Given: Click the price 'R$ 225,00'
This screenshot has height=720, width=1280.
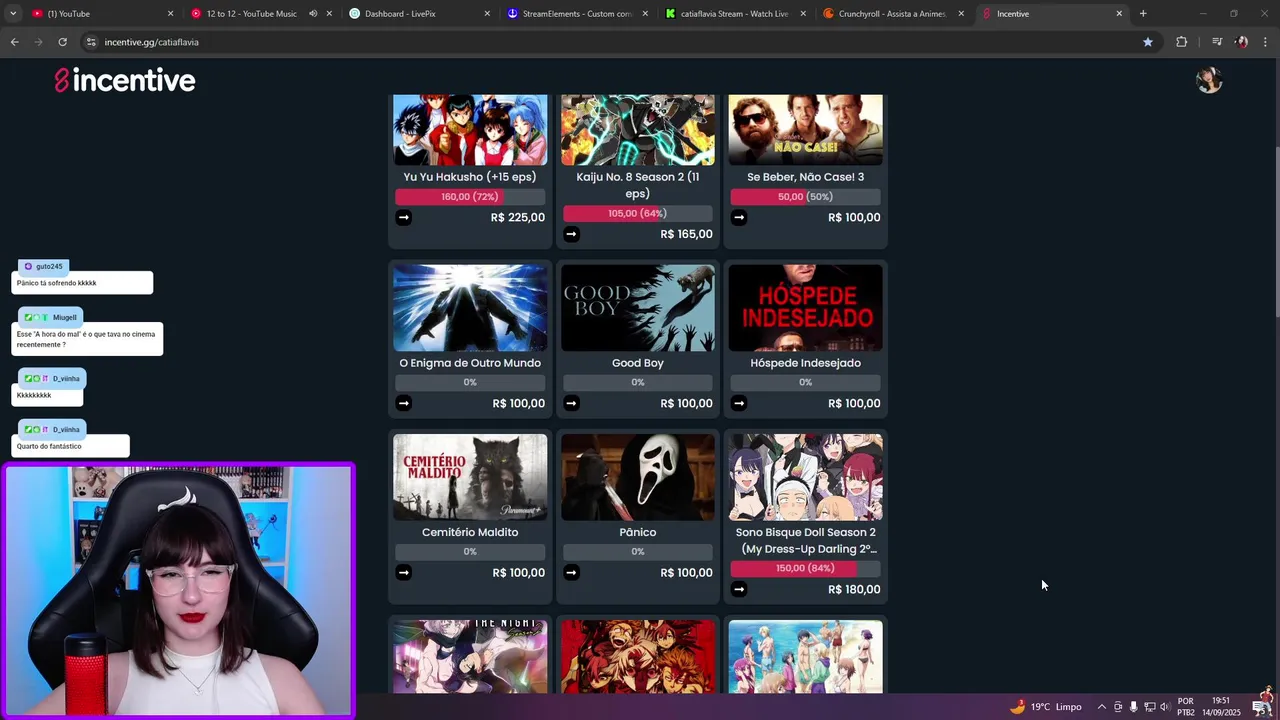Looking at the screenshot, I should click(x=518, y=217).
